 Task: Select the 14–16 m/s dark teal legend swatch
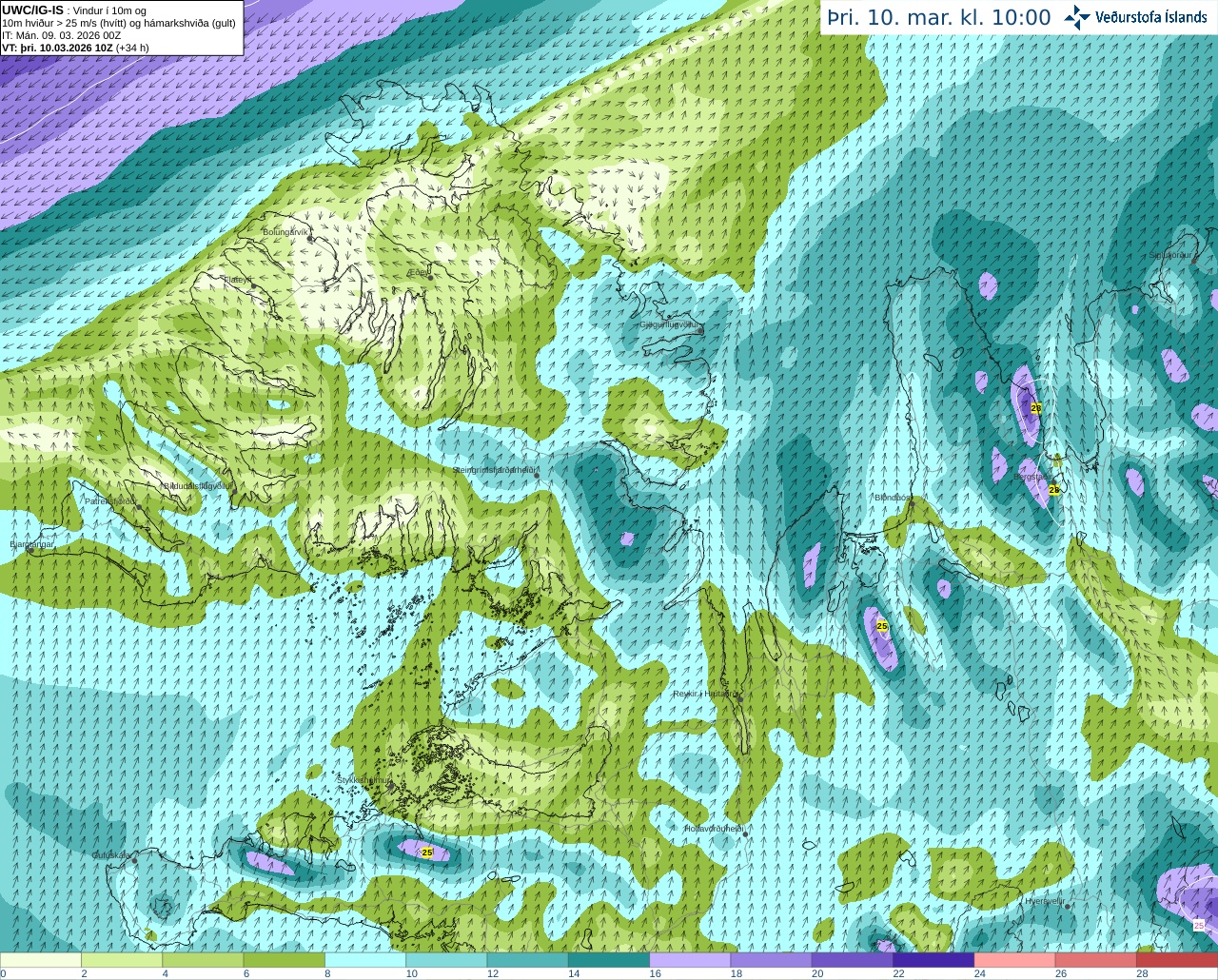click(x=609, y=960)
